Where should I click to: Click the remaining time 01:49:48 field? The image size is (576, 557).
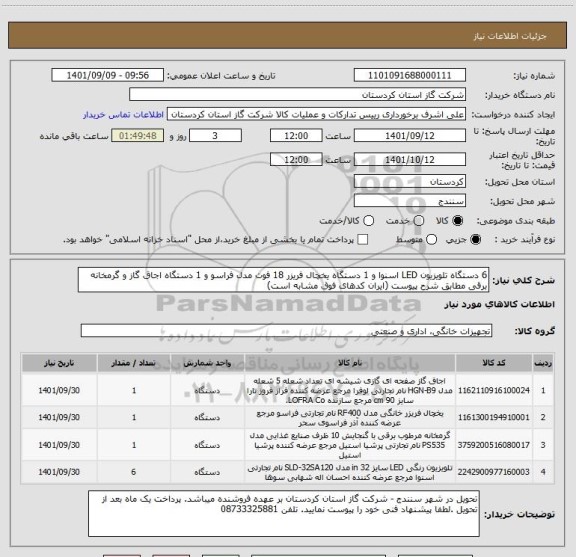[138, 136]
